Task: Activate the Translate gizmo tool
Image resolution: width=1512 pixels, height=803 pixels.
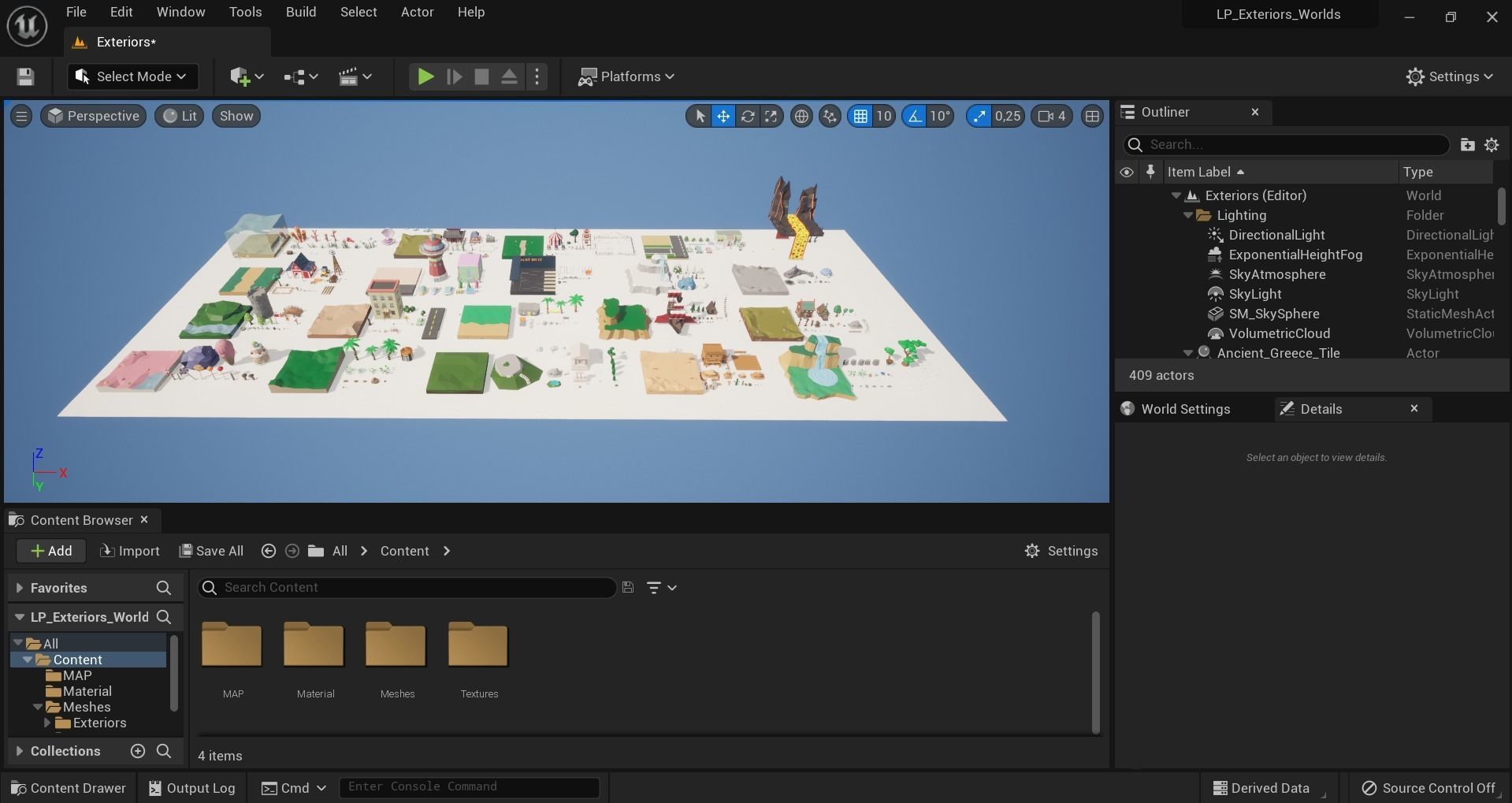Action: coord(723,116)
